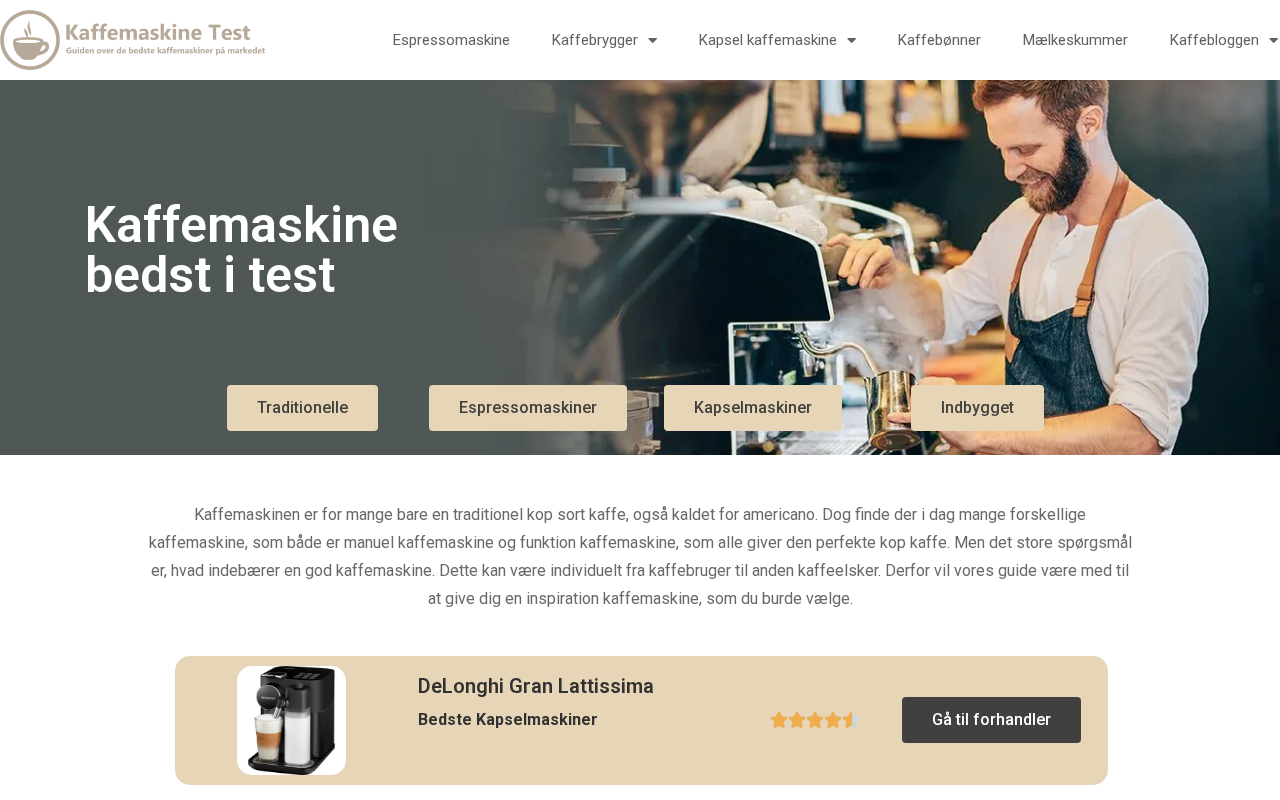Click the Bedste Kapselmaskiner subtitle

(x=508, y=719)
